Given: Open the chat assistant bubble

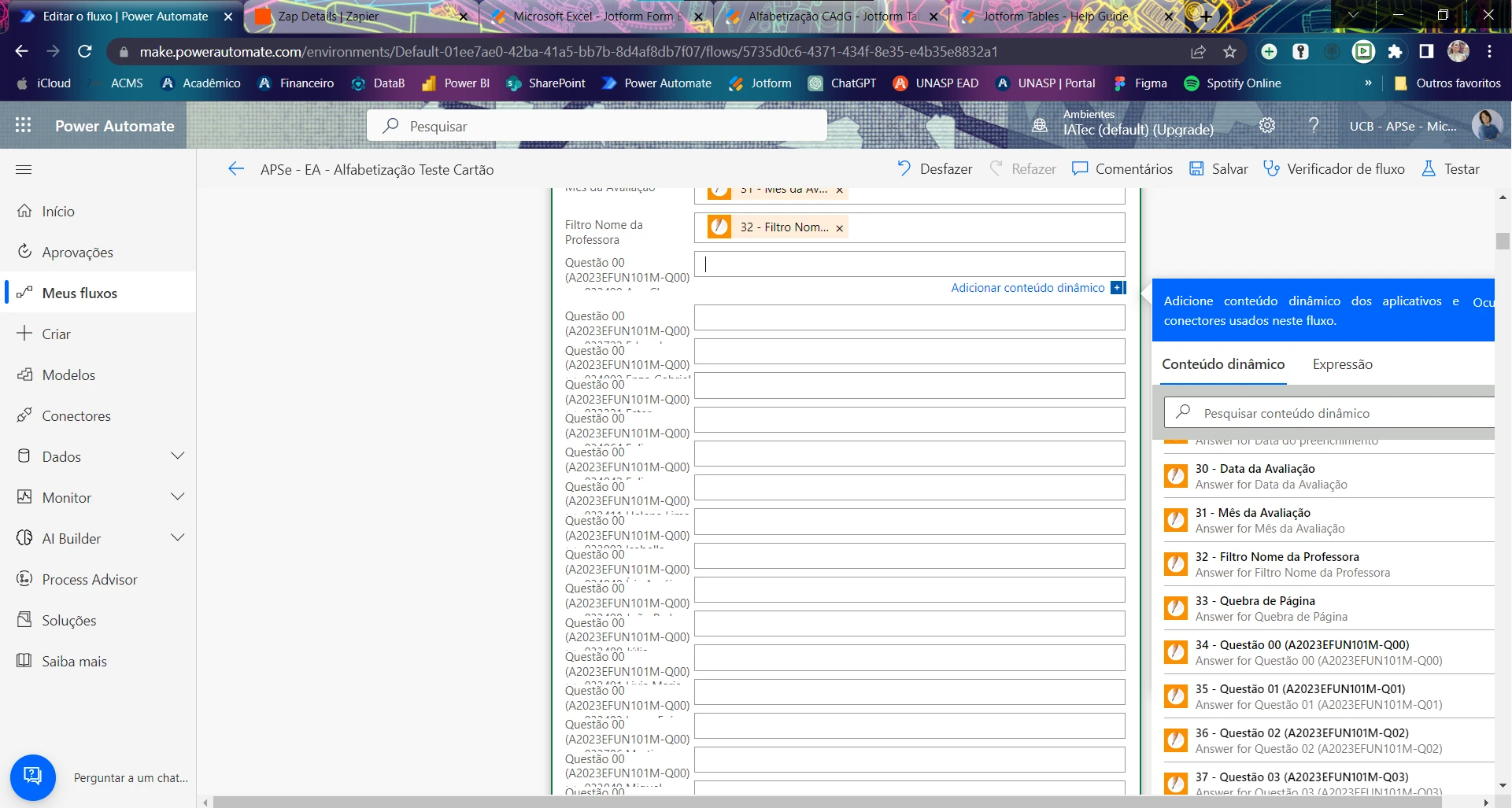Looking at the screenshot, I should pos(32,777).
